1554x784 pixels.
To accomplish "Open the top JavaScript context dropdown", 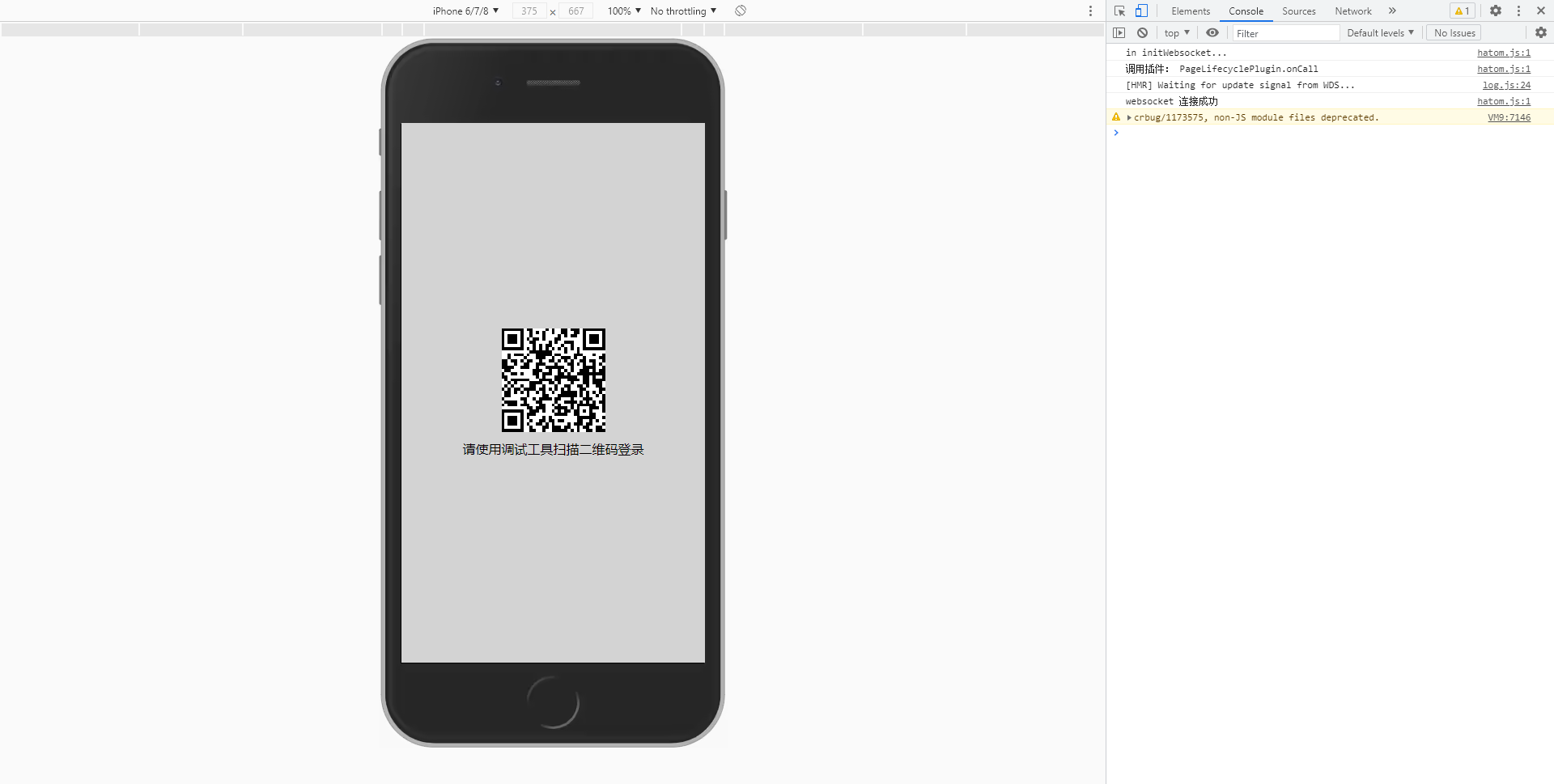I will [1177, 32].
